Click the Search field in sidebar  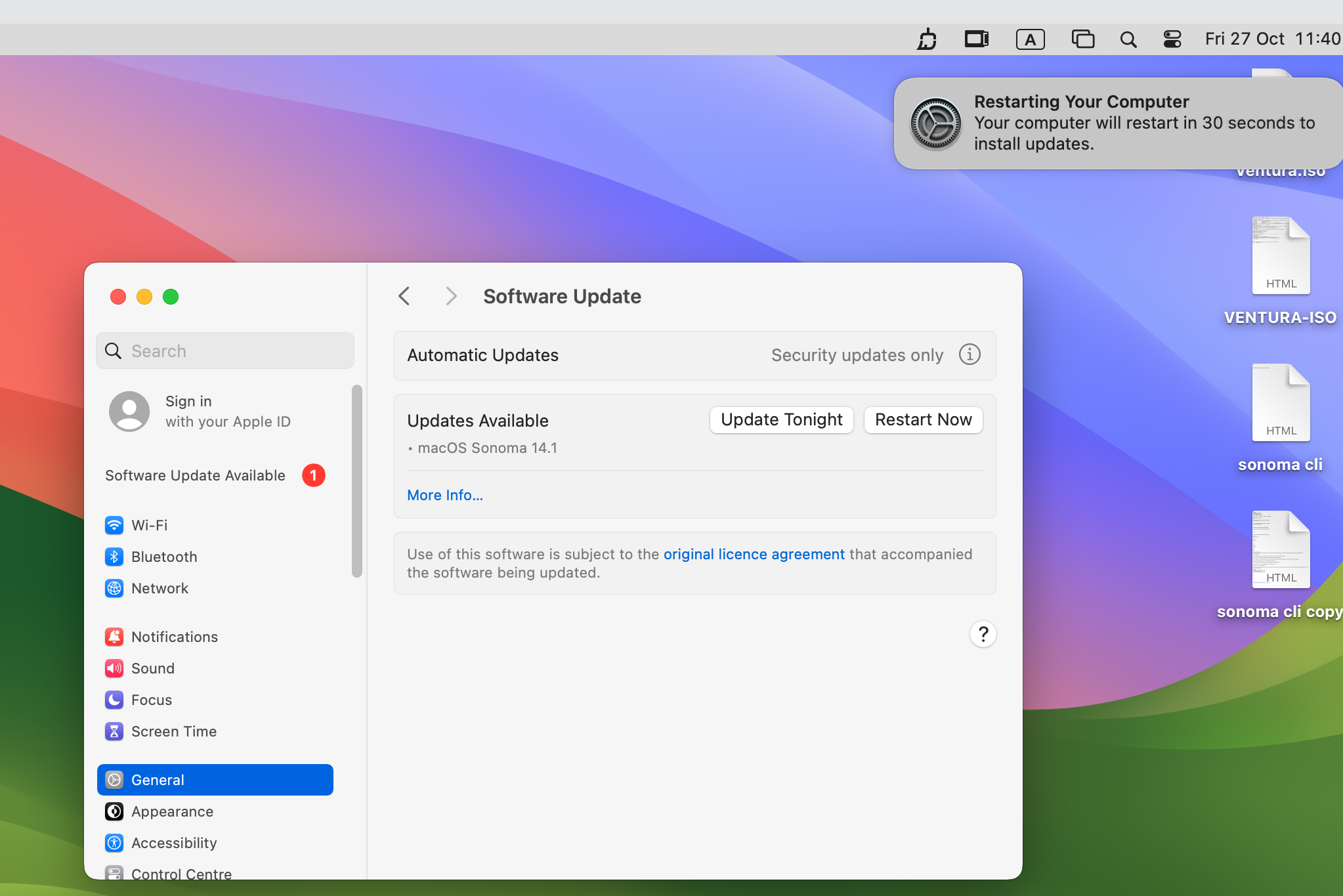(225, 351)
